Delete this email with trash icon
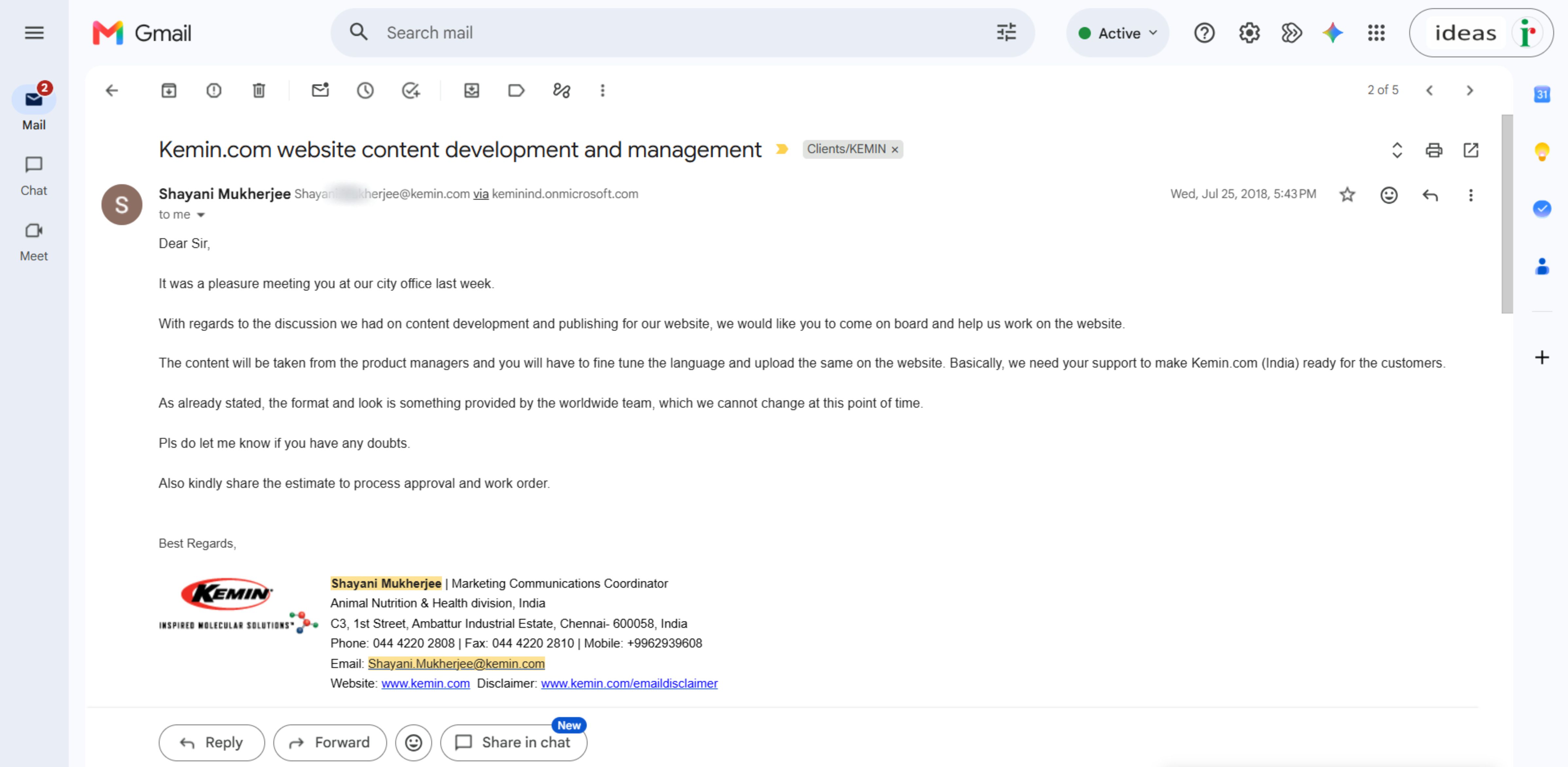 click(x=259, y=91)
